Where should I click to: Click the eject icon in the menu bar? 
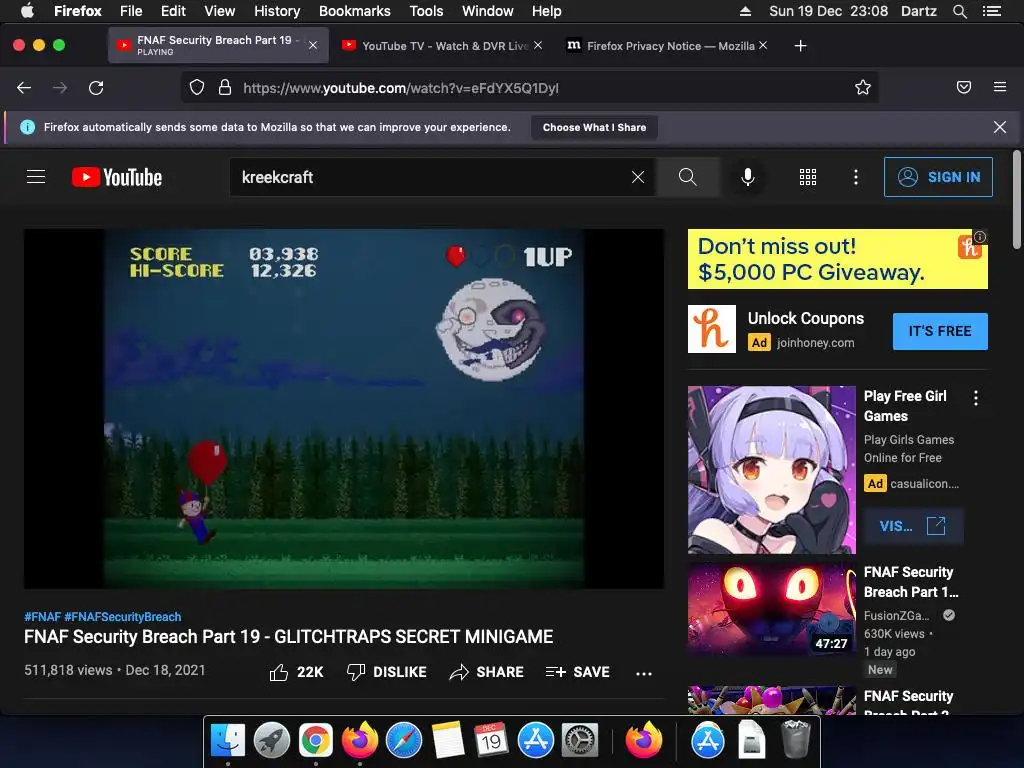(x=745, y=11)
